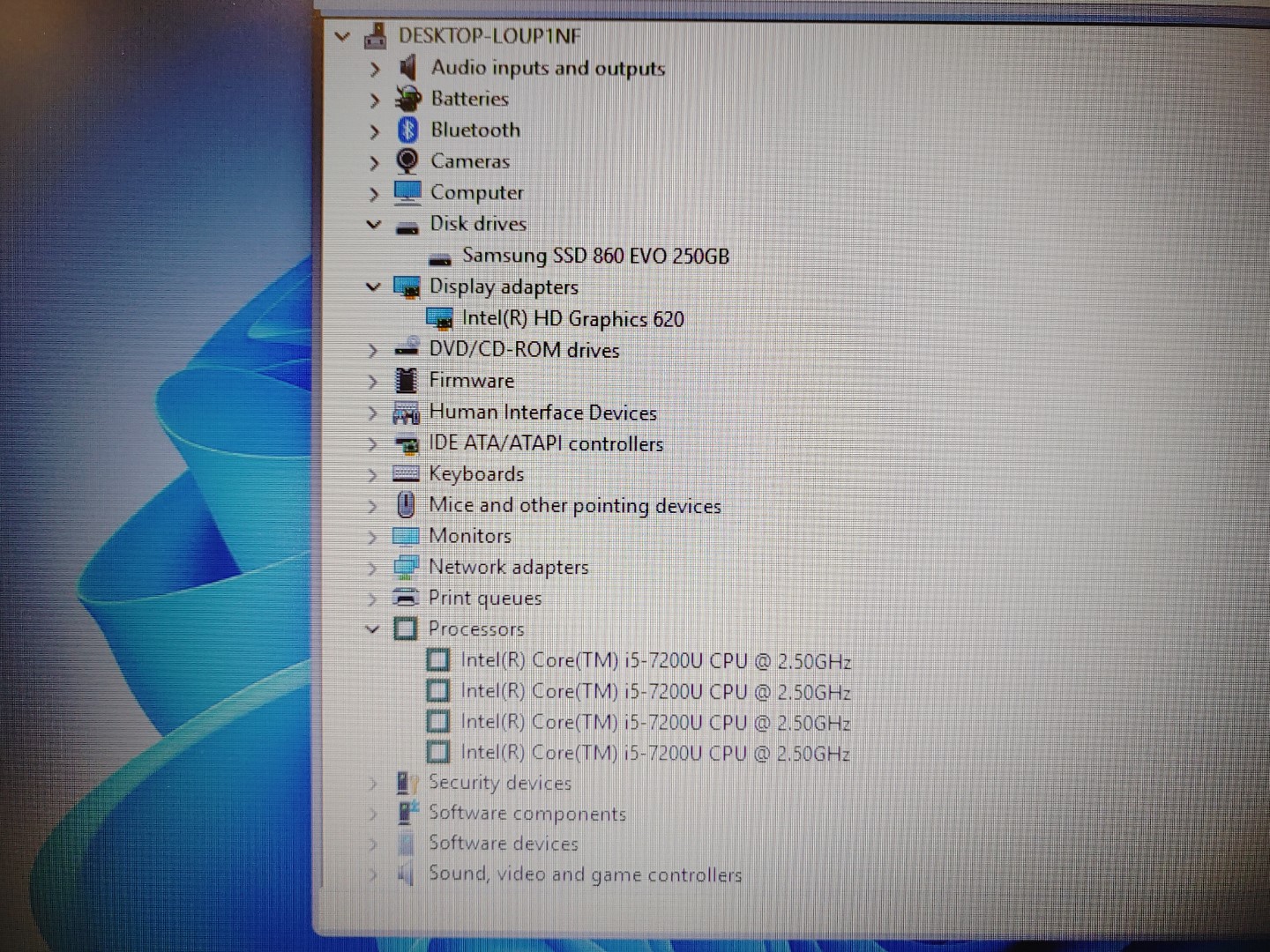The image size is (1270, 952).
Task: Expand the Monitors node
Action: coord(372,538)
